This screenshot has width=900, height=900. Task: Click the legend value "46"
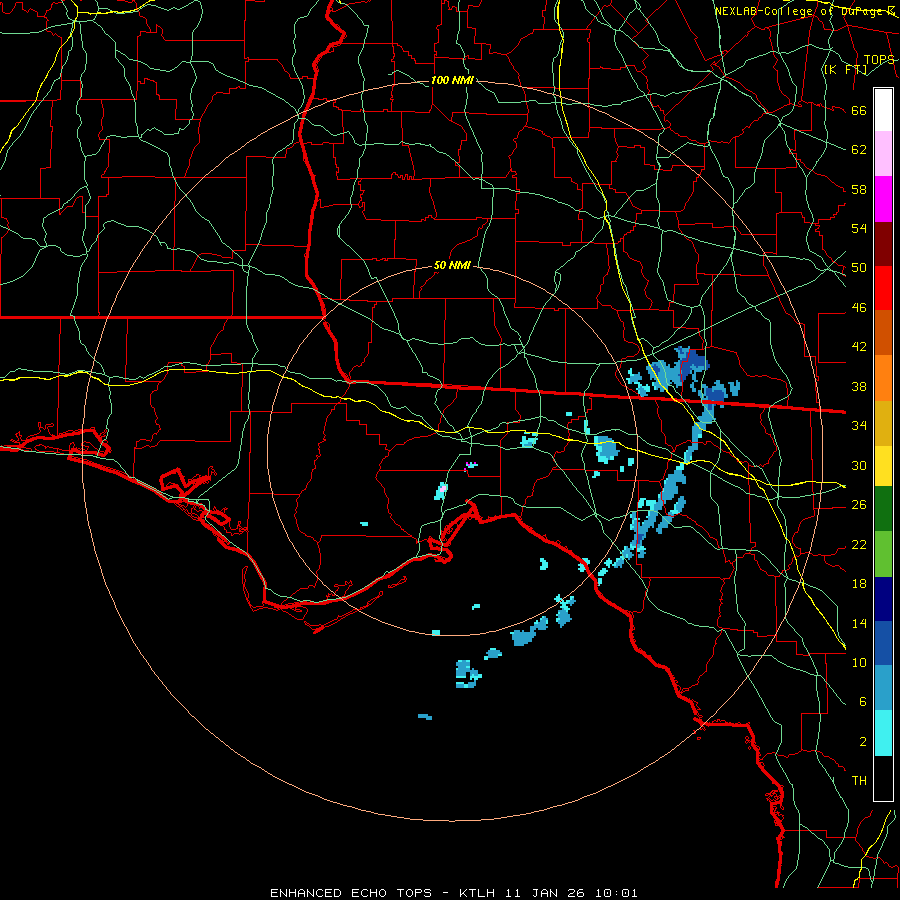[859, 308]
